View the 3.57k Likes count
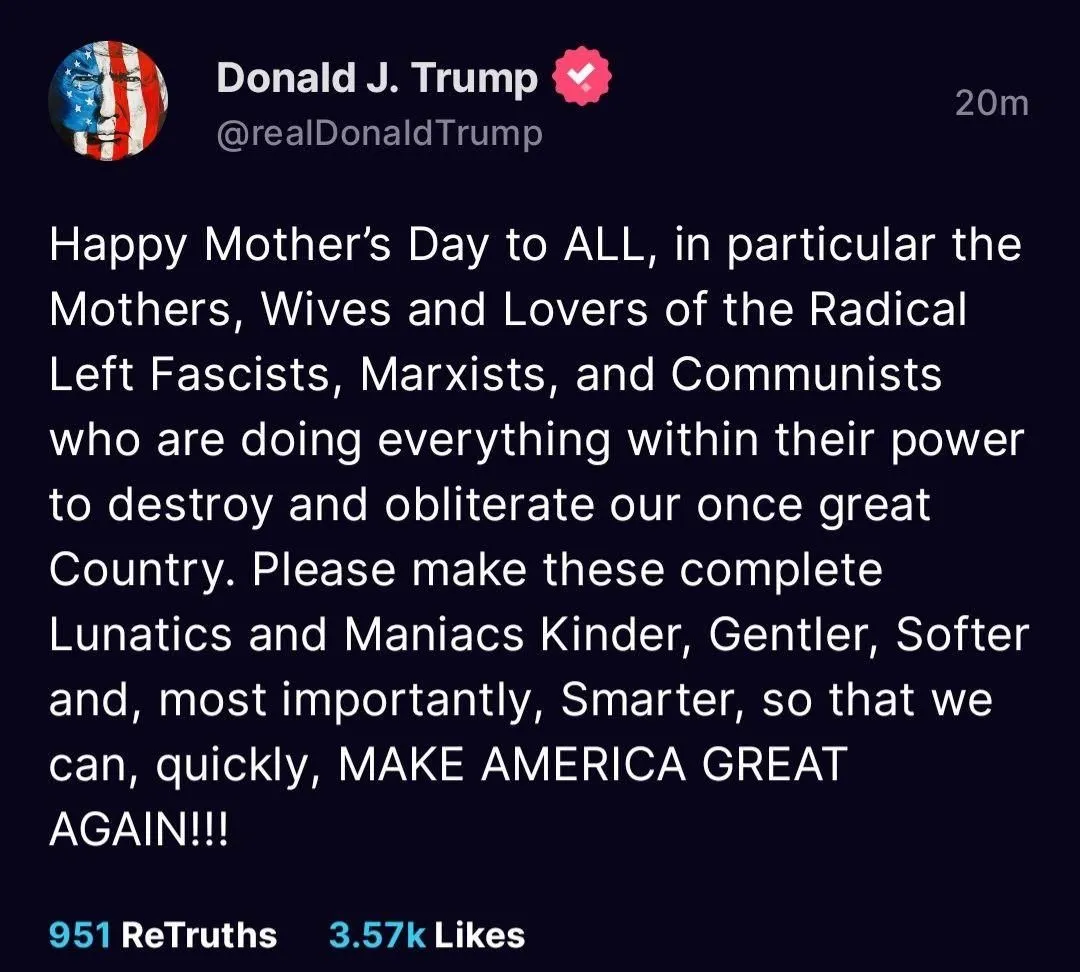The width and height of the screenshot is (1080, 972). 426,935
